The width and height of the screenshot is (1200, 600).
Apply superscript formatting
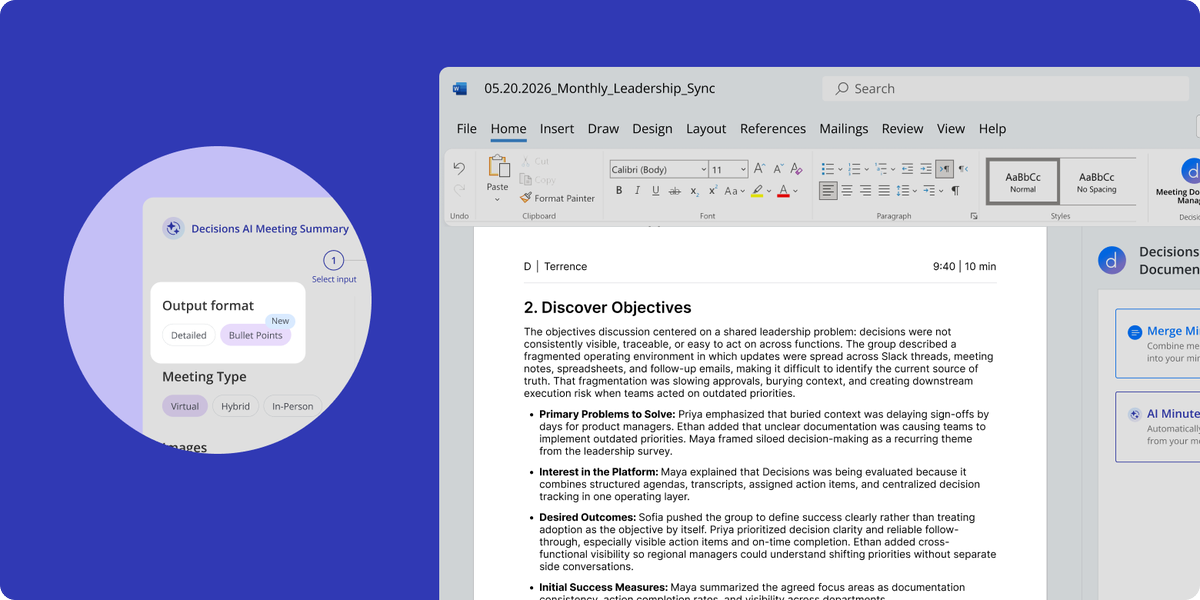pos(713,190)
